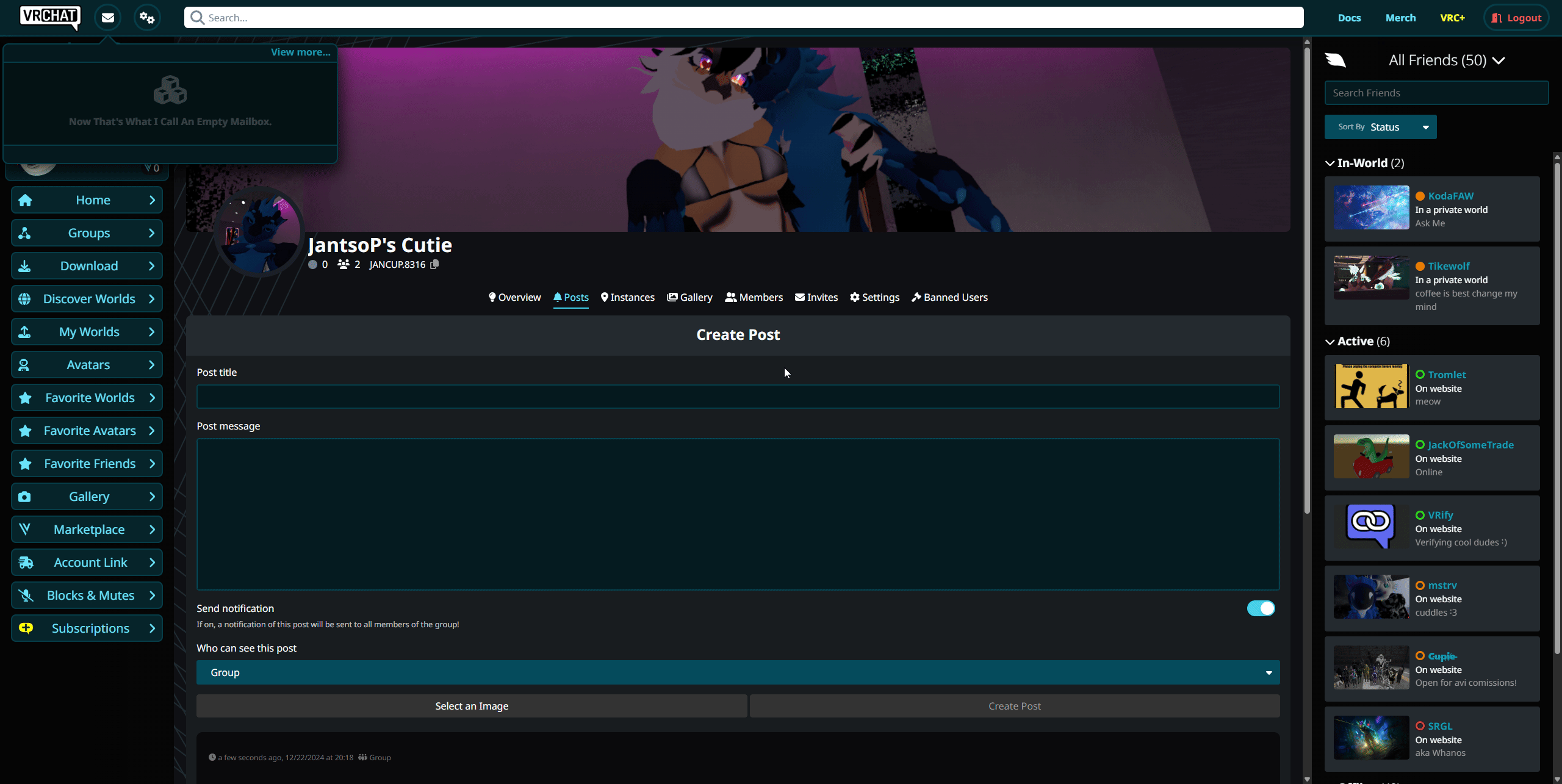Open the group Gallery tab
Screen dimensions: 1562x784
689,297
